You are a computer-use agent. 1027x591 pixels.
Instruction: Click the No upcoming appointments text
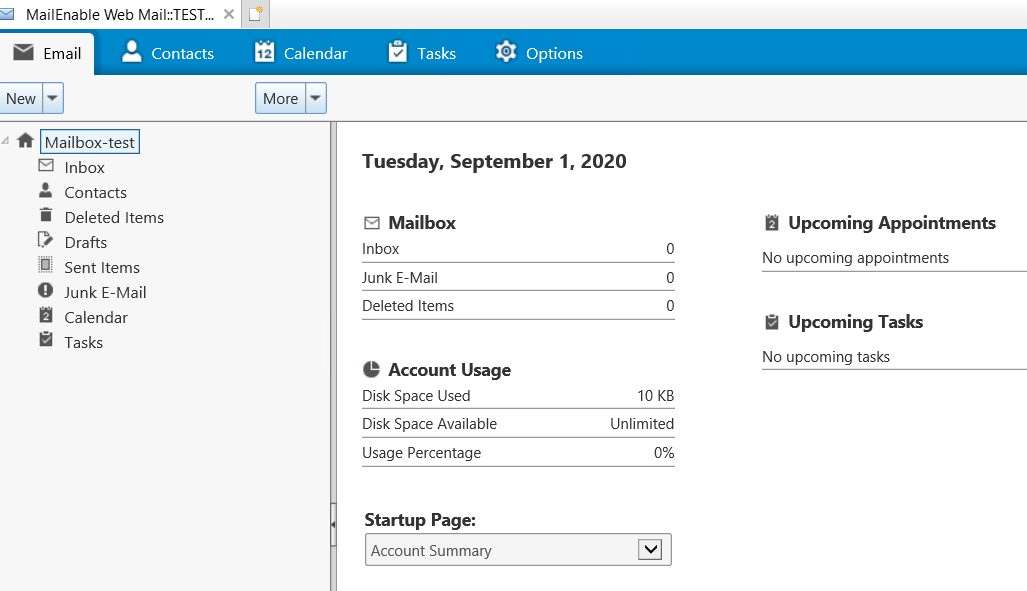coord(855,258)
